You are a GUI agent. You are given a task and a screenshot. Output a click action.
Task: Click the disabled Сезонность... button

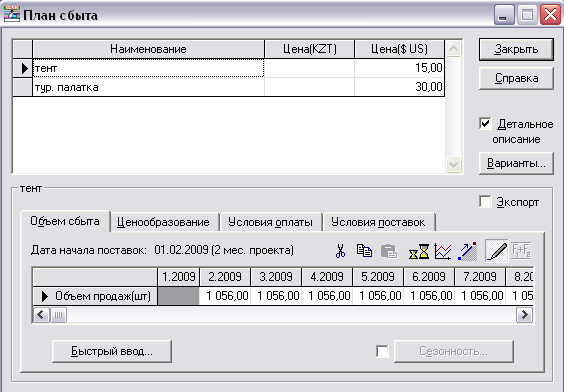pos(454,351)
